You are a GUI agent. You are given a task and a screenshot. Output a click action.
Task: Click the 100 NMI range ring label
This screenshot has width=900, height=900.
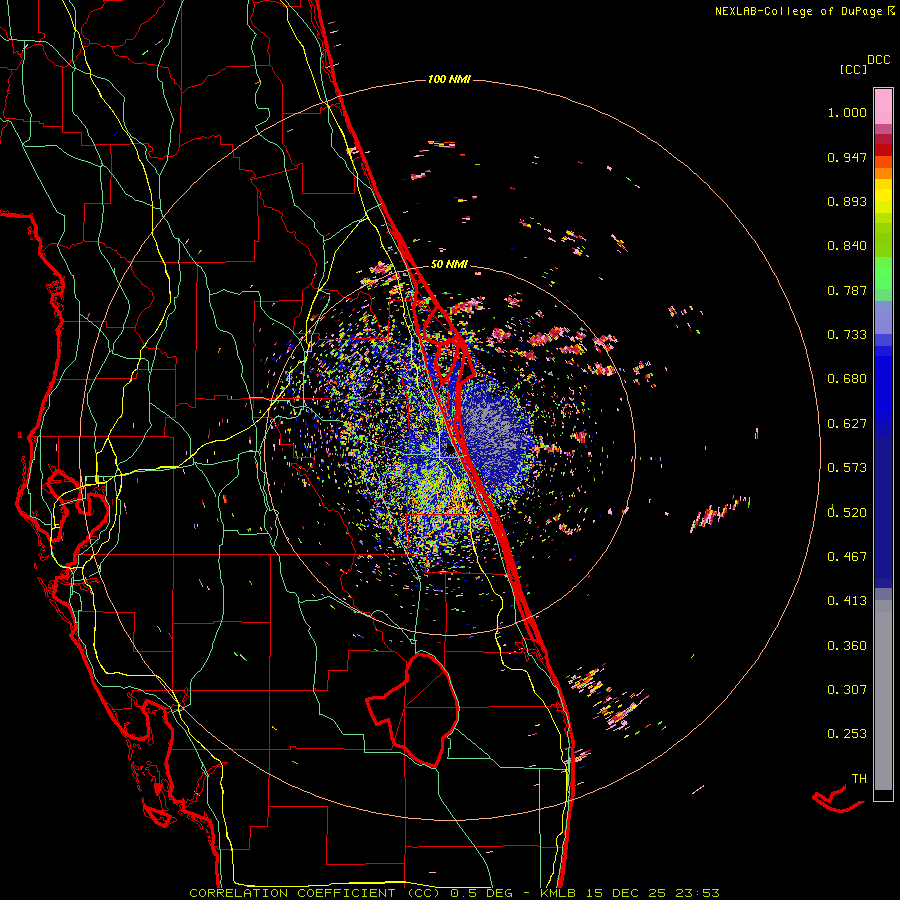click(x=449, y=79)
